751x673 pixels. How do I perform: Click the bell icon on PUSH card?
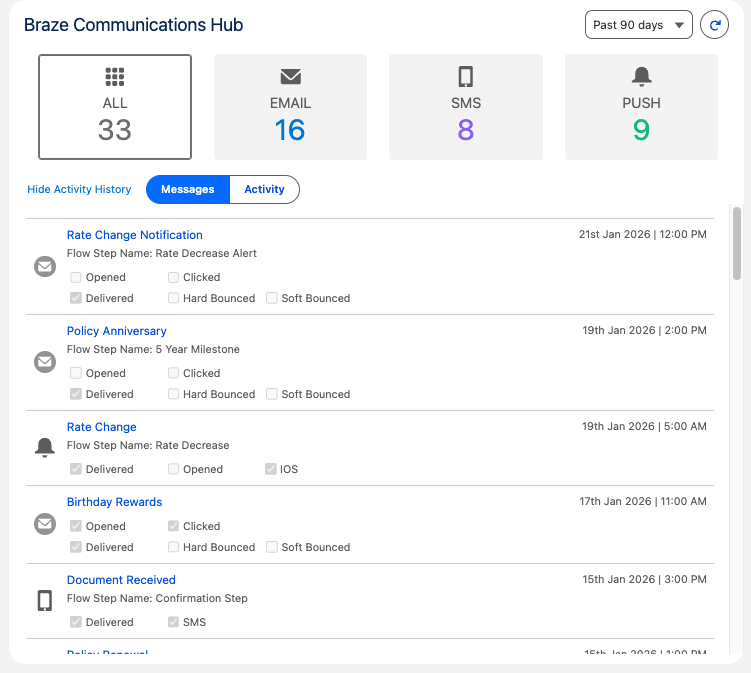coord(641,76)
